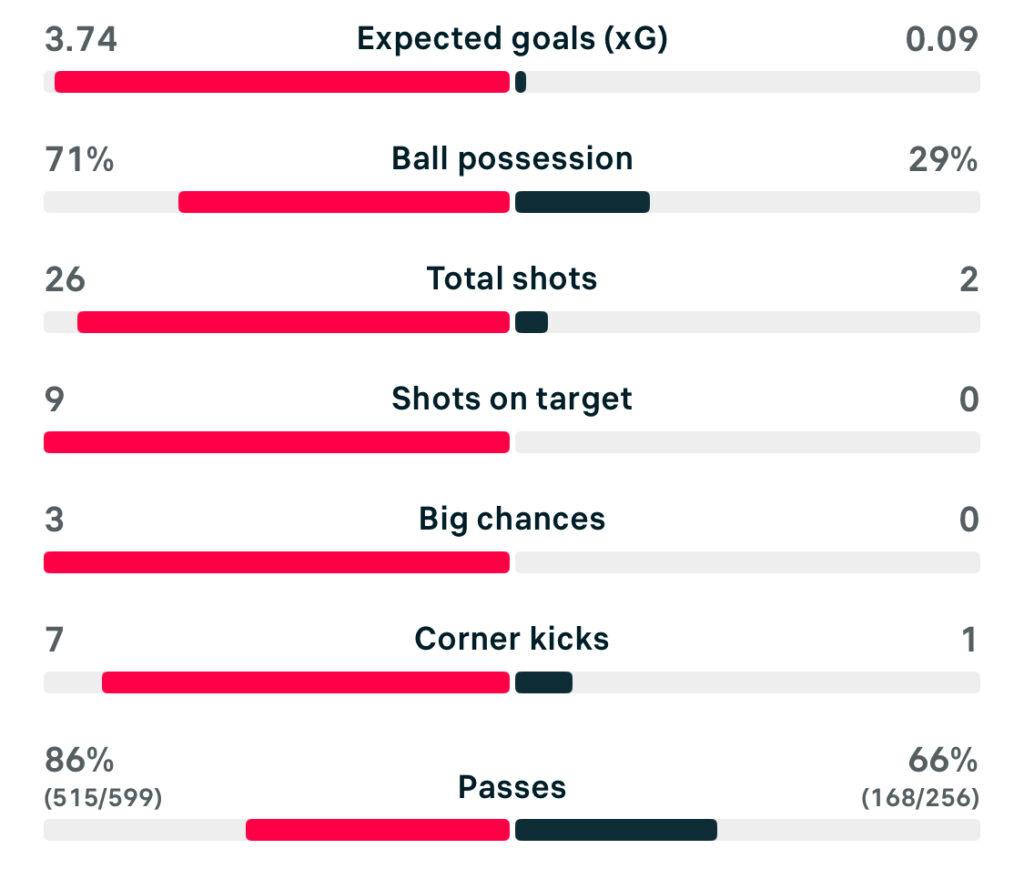1024x869 pixels.
Task: Click the Shots on target label
Action: tap(512, 399)
